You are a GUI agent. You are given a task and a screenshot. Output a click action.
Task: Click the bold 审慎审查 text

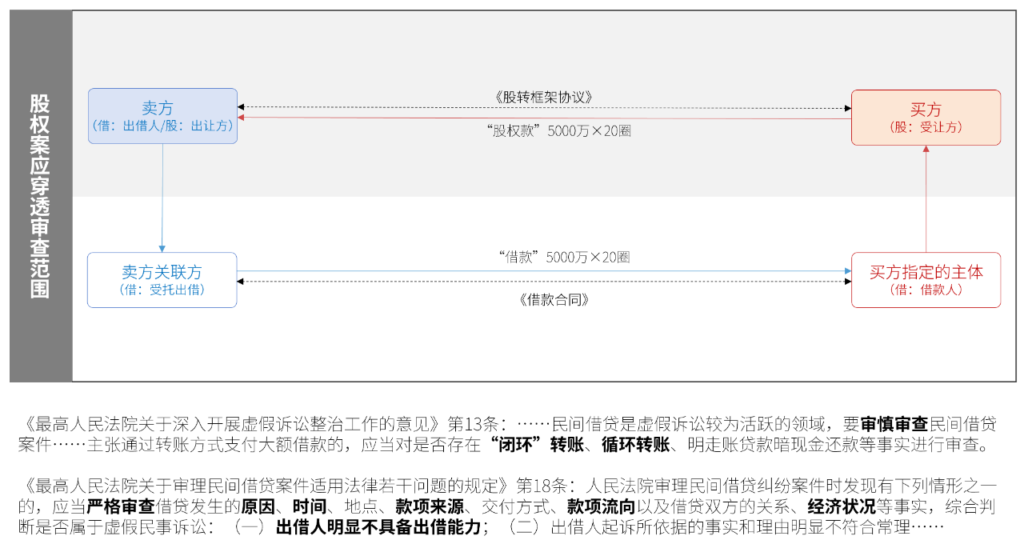coord(894,423)
